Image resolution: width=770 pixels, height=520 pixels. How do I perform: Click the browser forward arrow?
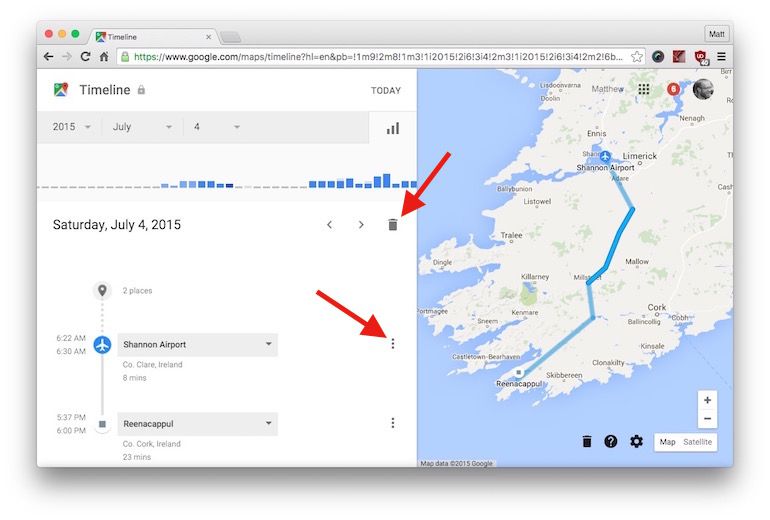tap(66, 56)
